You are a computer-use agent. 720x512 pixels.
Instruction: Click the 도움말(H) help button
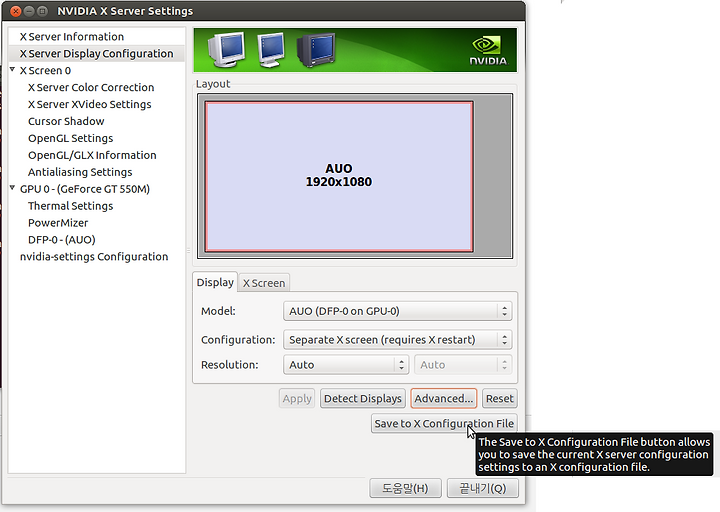click(405, 488)
